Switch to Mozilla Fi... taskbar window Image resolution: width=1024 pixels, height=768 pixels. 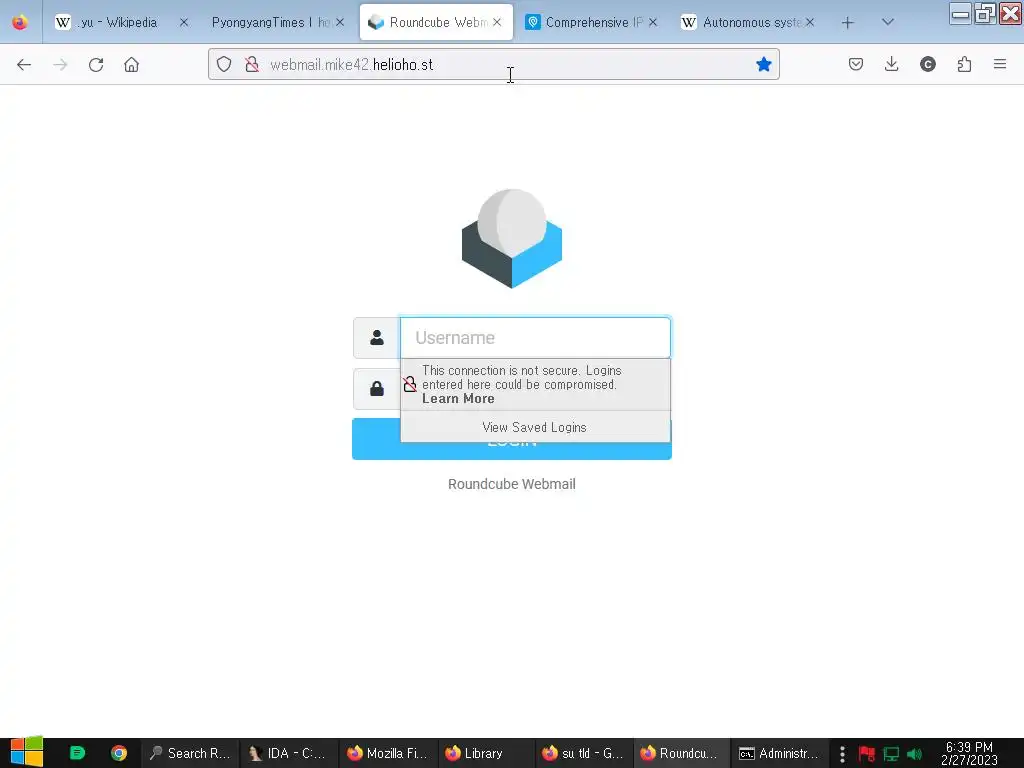pyautogui.click(x=387, y=753)
